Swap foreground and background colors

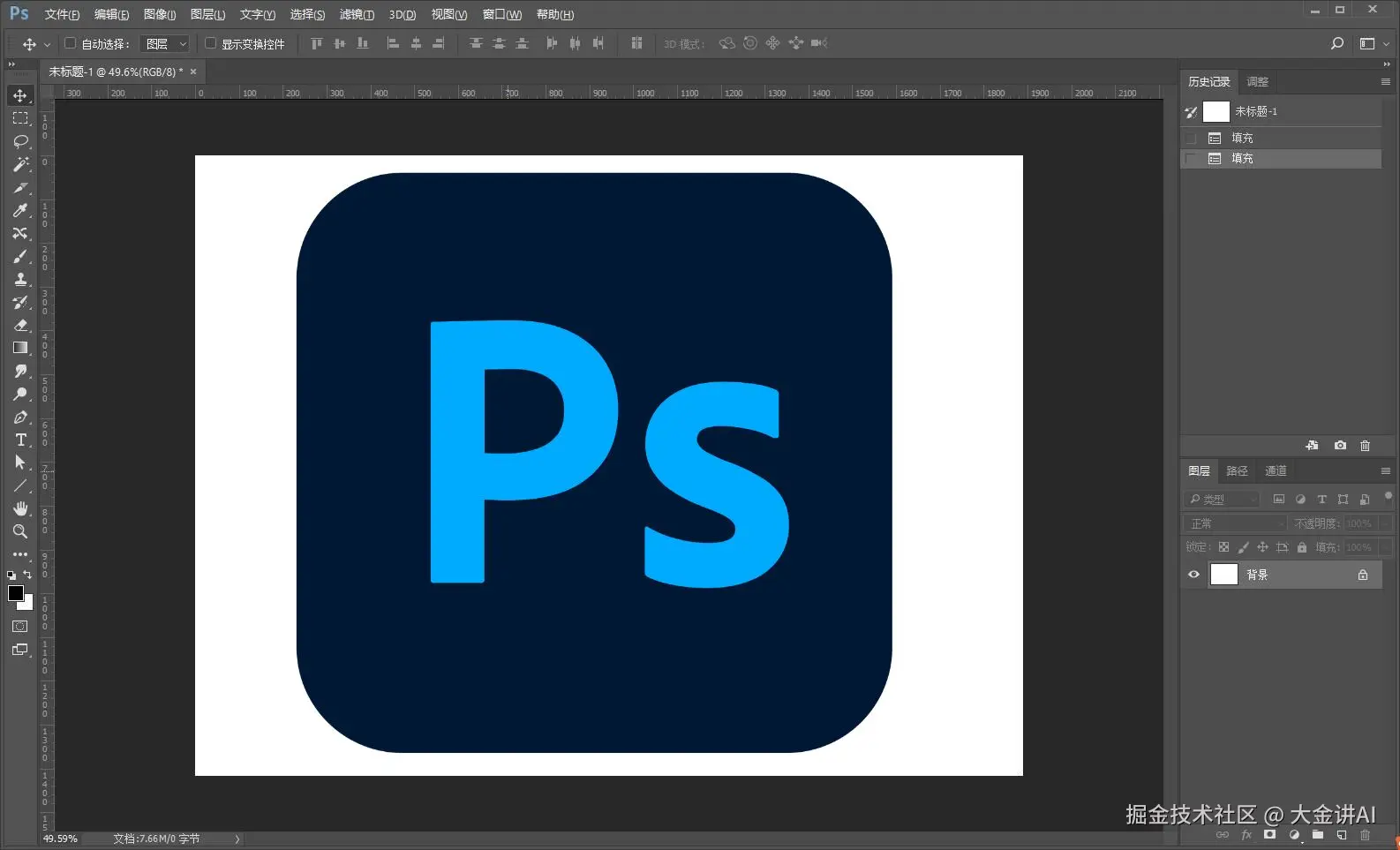pos(27,575)
